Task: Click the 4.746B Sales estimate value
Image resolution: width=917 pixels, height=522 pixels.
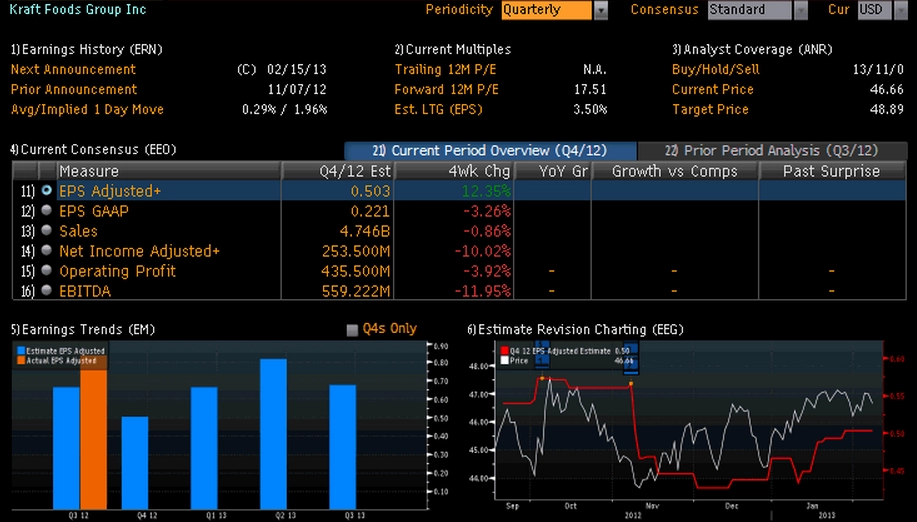Action: click(x=365, y=231)
